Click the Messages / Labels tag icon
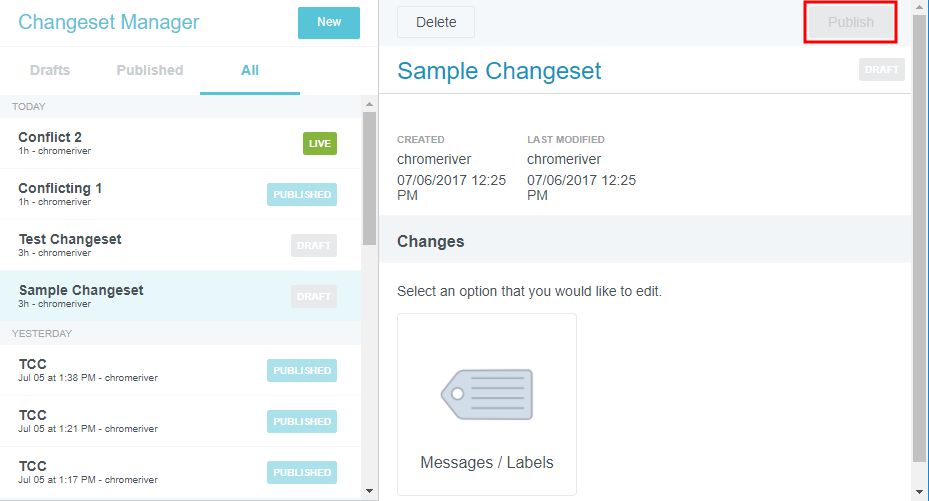Image resolution: width=929 pixels, height=501 pixels. point(487,393)
